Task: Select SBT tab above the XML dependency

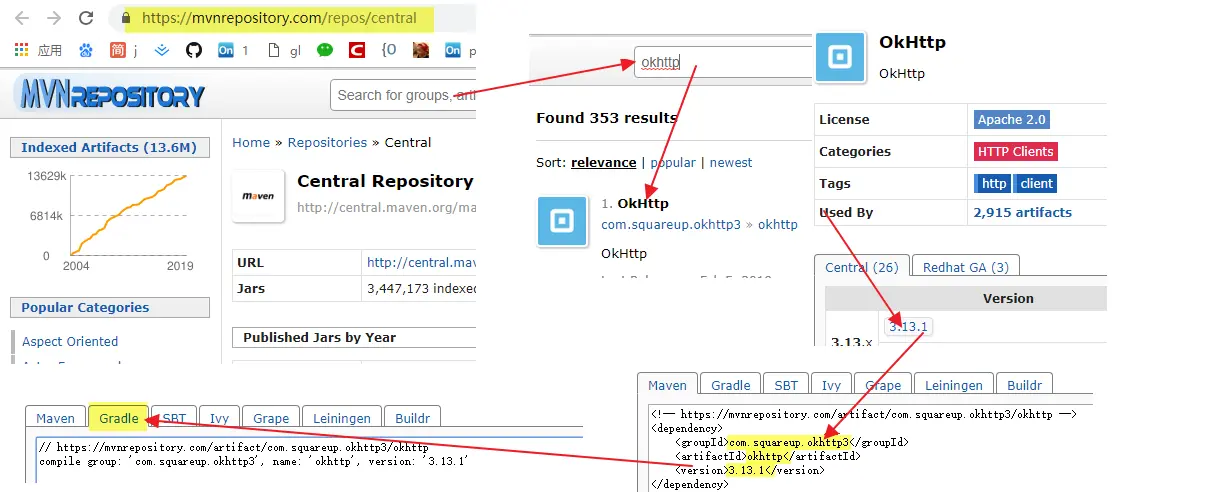Action: pos(786,385)
